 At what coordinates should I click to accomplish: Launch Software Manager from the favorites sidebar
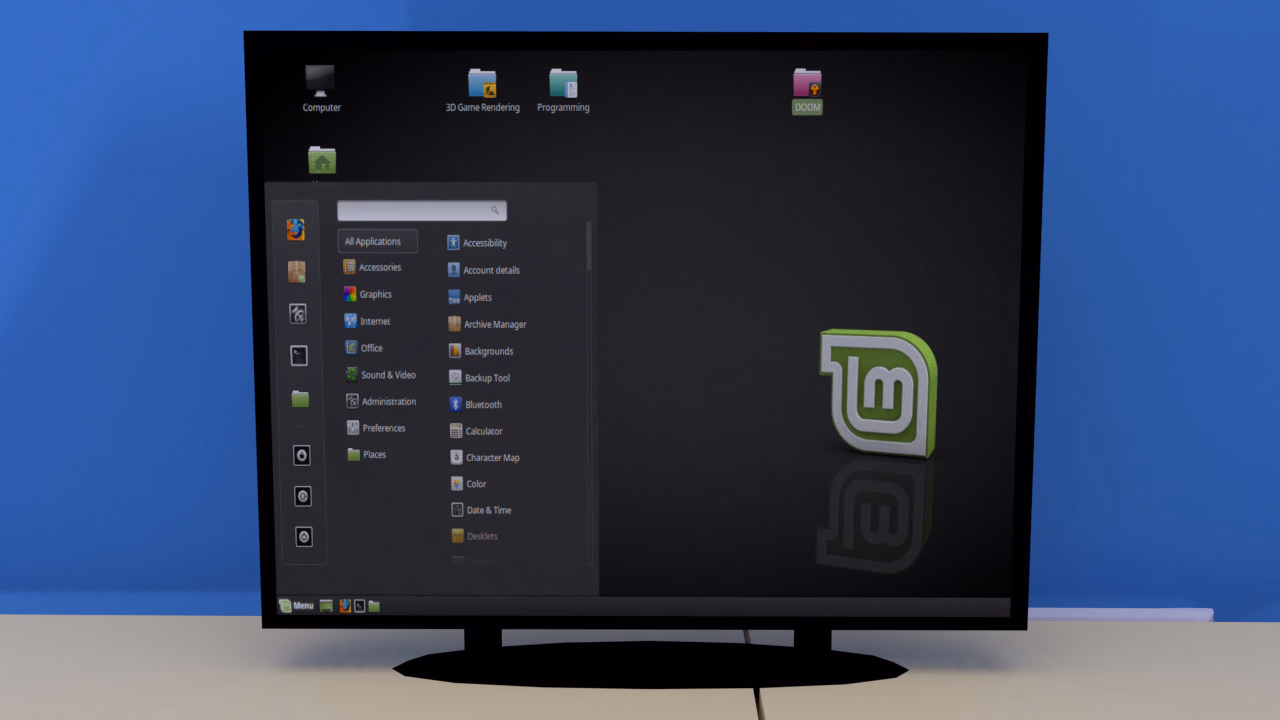click(x=297, y=272)
